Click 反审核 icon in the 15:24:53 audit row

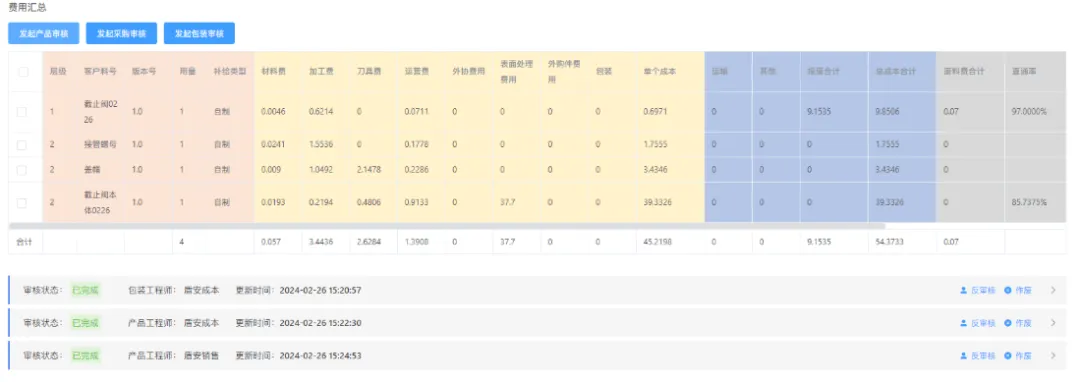click(964, 356)
